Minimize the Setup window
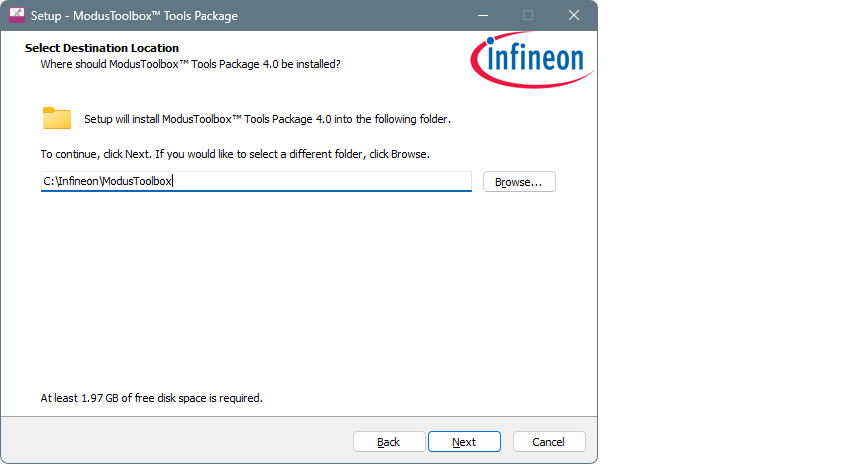The height and width of the screenshot is (464, 850). tap(483, 15)
